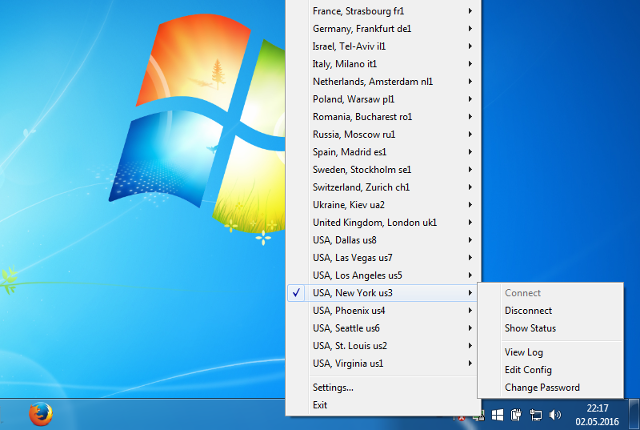
Task: Open the network connection tray icon
Action: (x=536, y=415)
